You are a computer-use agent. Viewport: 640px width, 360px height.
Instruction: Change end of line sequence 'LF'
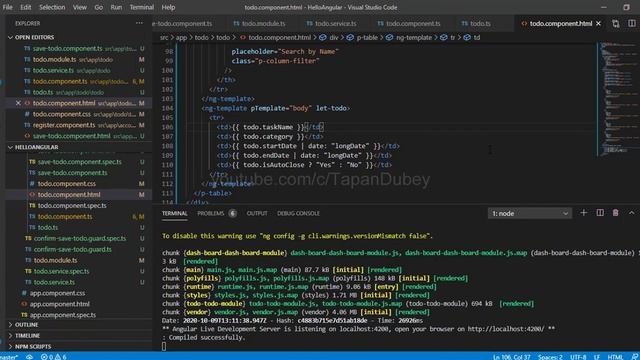[597, 357]
